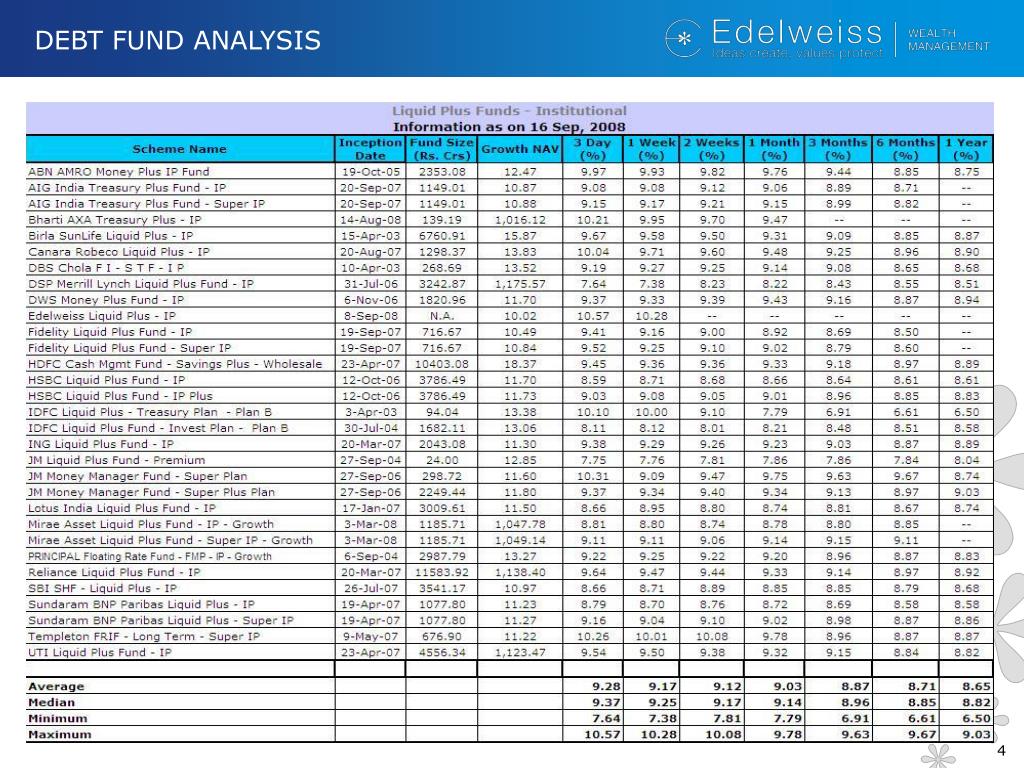The width and height of the screenshot is (1024, 768).
Task: Click the DEBT FUND ANALYSIS title
Action: [x=178, y=40]
